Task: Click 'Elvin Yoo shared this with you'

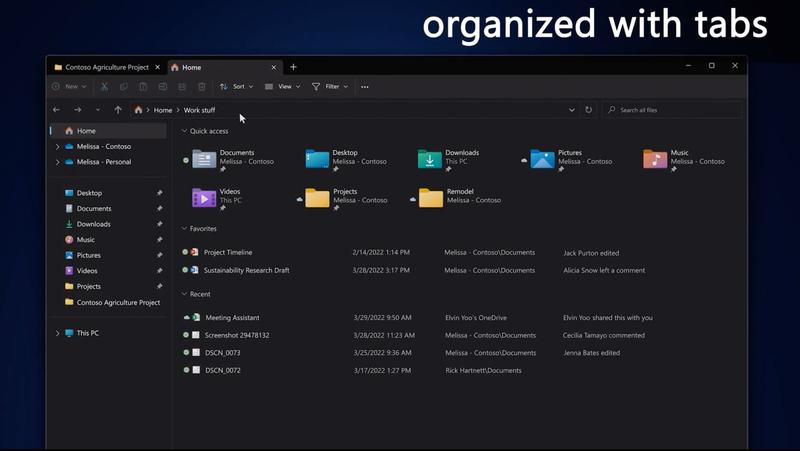Action: (608, 317)
